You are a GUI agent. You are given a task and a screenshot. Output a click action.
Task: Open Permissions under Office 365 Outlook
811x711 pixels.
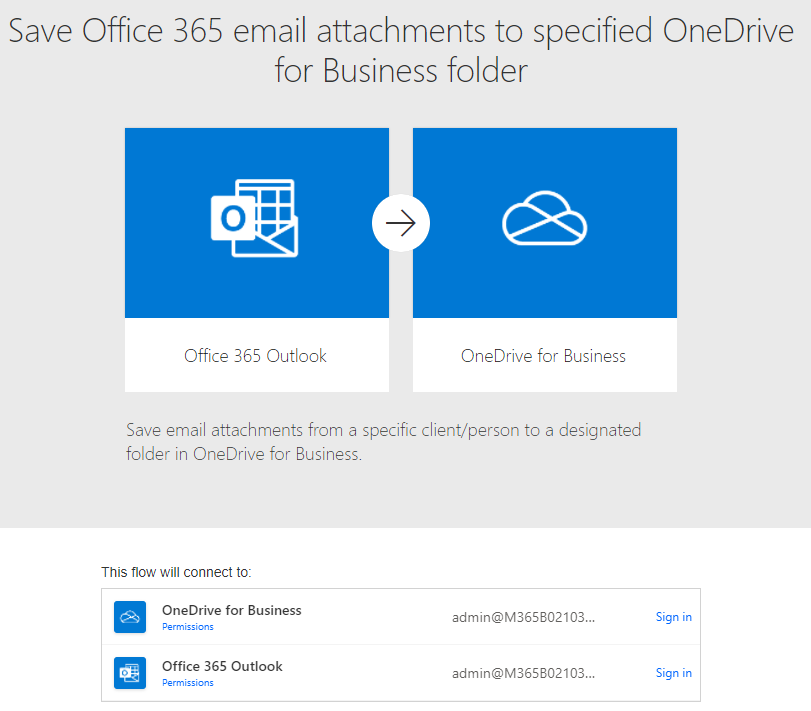coord(188,683)
